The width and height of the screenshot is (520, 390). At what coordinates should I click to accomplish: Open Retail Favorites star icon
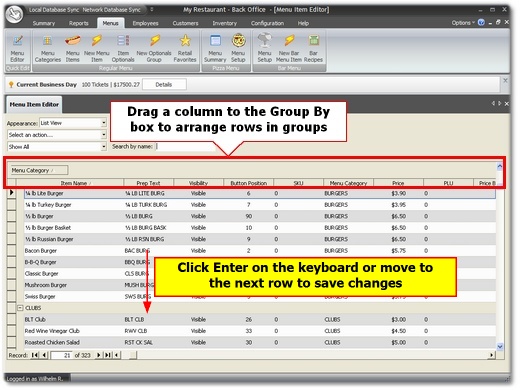point(185,48)
